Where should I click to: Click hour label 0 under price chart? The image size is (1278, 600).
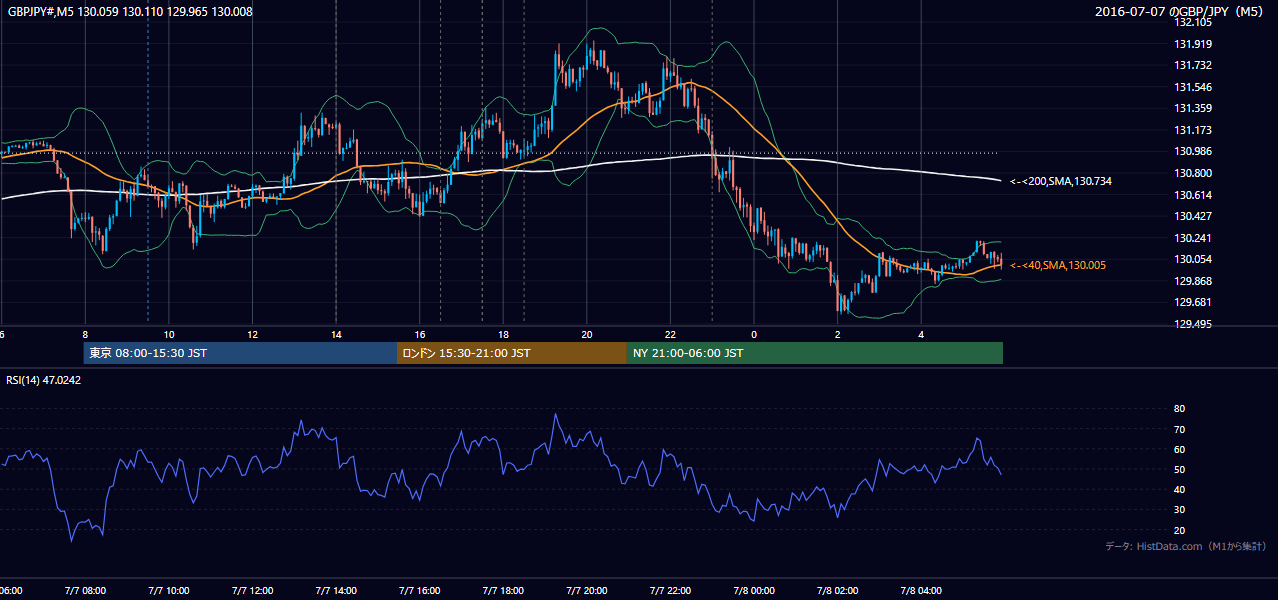point(755,334)
